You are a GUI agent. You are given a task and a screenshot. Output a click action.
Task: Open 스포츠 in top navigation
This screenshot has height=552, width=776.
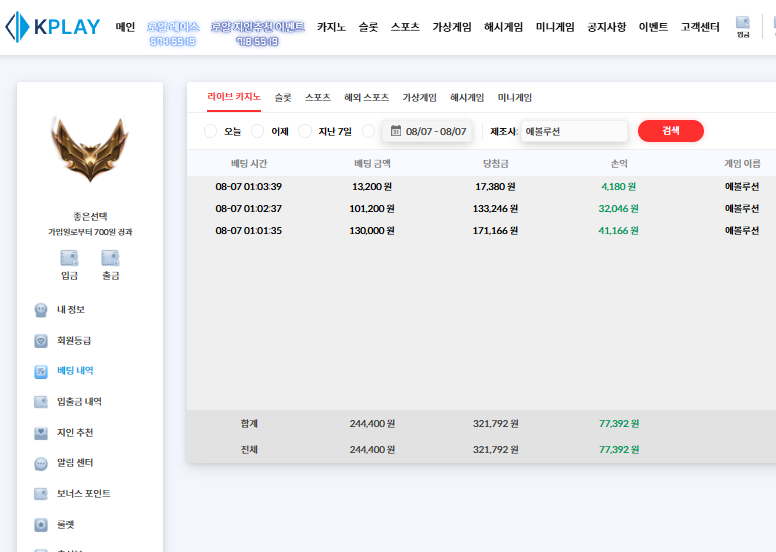405,27
